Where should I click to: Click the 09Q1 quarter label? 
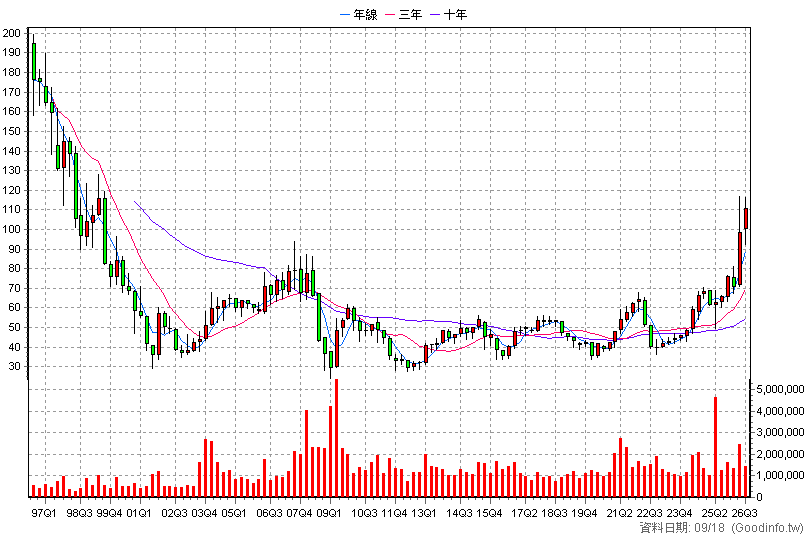(x=329, y=513)
